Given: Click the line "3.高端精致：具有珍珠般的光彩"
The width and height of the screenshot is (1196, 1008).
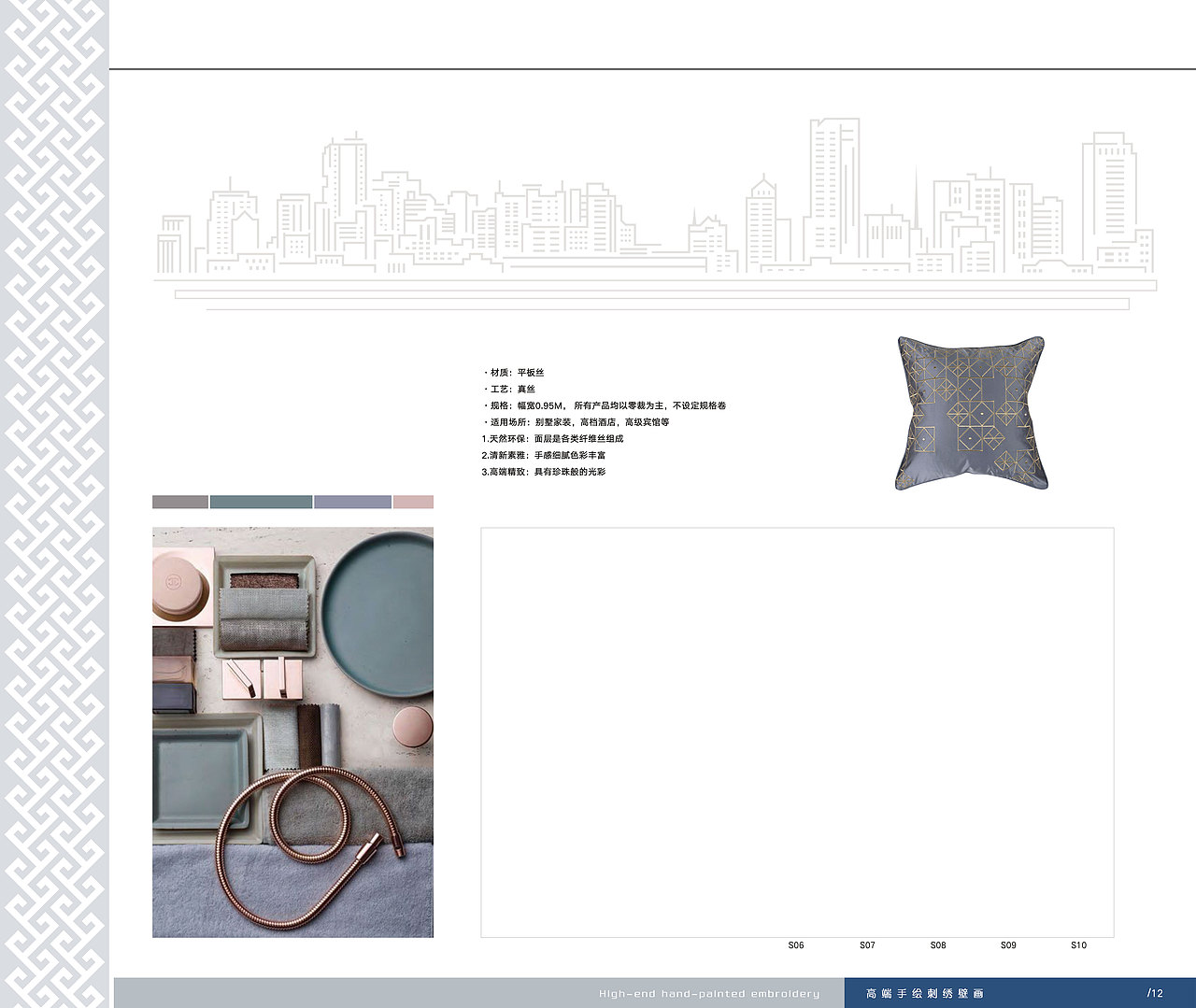Looking at the screenshot, I should point(544,473).
